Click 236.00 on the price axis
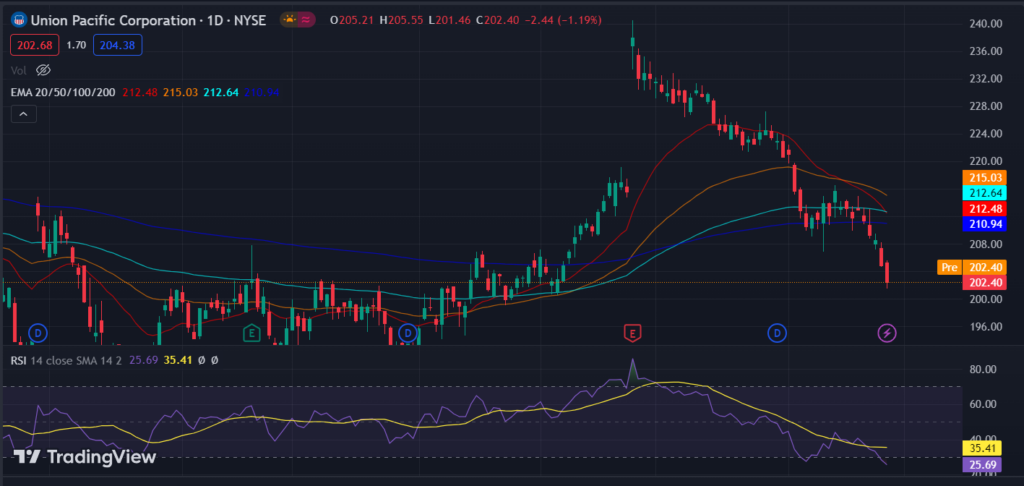Screen dimensions: 1024x486 (987, 51)
